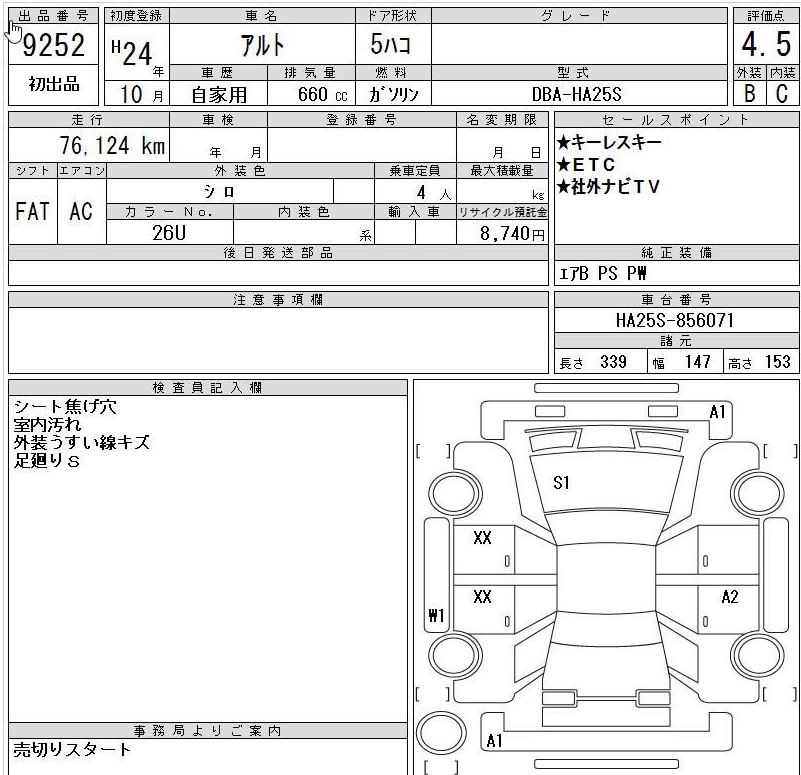
Task: Select the FAT shift type cell
Action: point(32,212)
